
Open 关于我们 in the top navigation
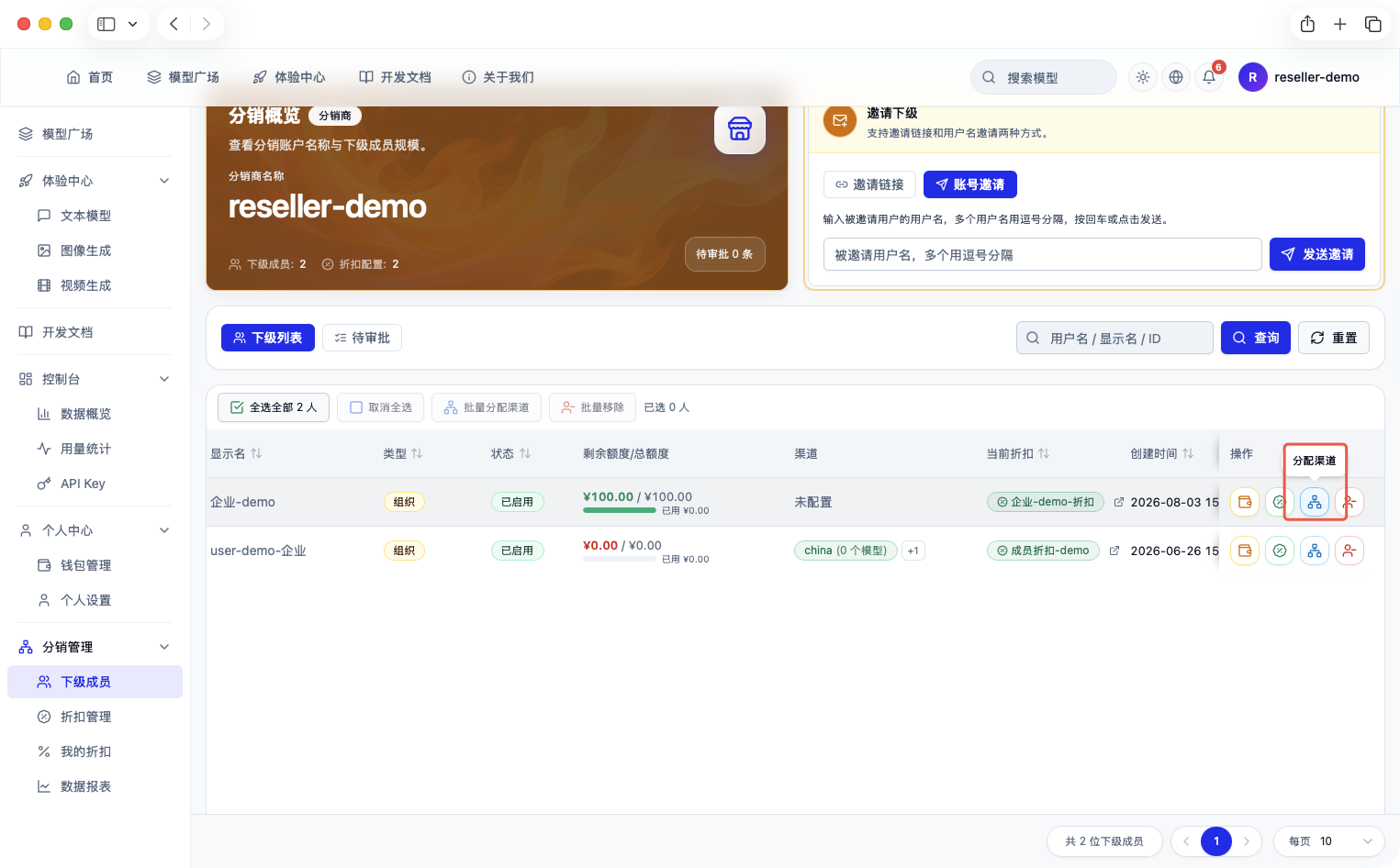pos(498,77)
